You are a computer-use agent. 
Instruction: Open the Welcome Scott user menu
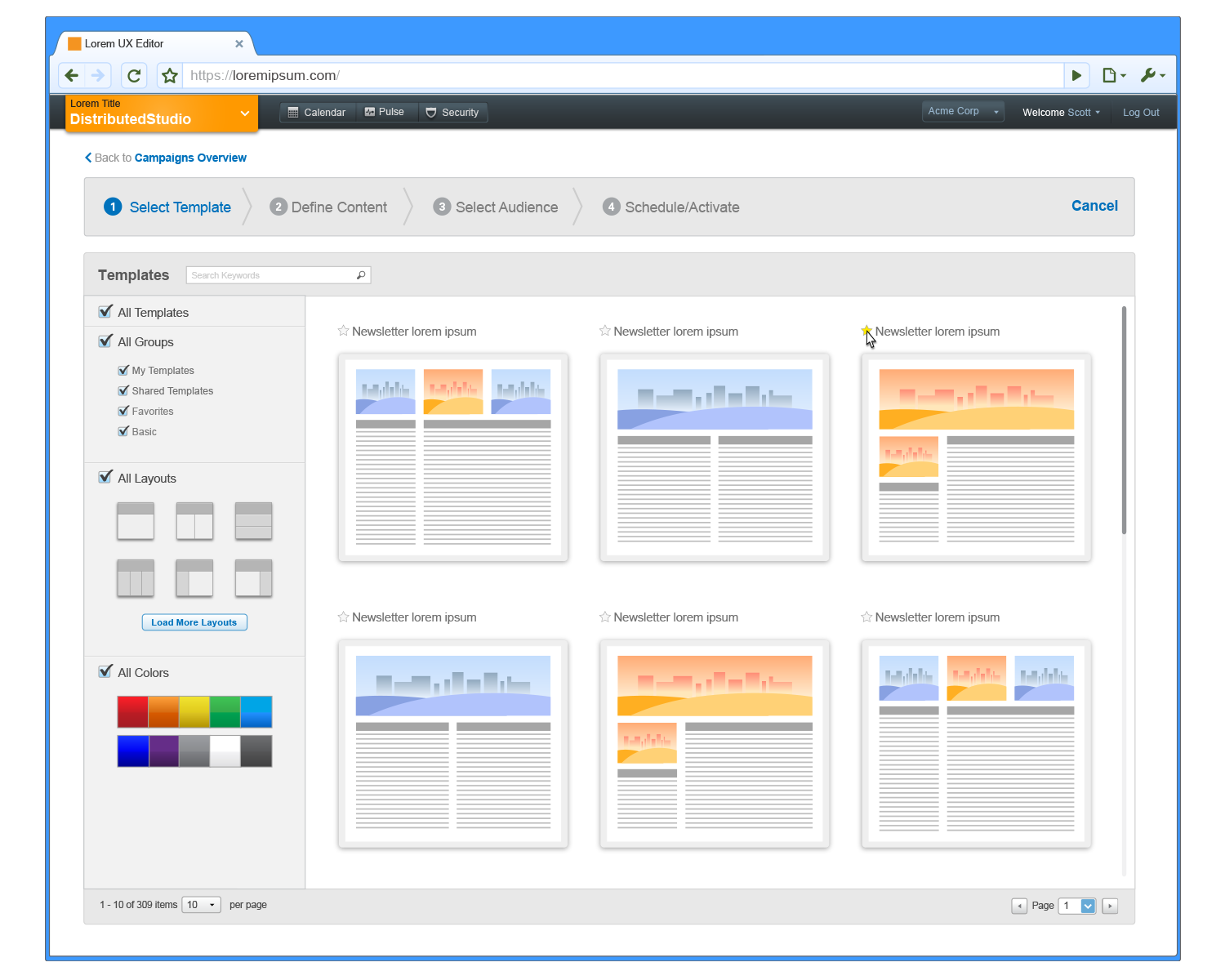click(x=1061, y=113)
